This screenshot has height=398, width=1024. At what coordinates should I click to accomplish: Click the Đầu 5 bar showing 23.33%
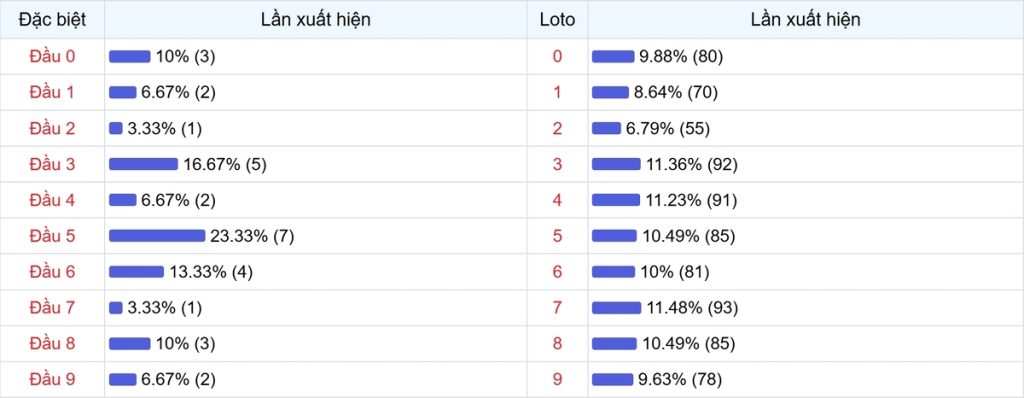(157, 236)
